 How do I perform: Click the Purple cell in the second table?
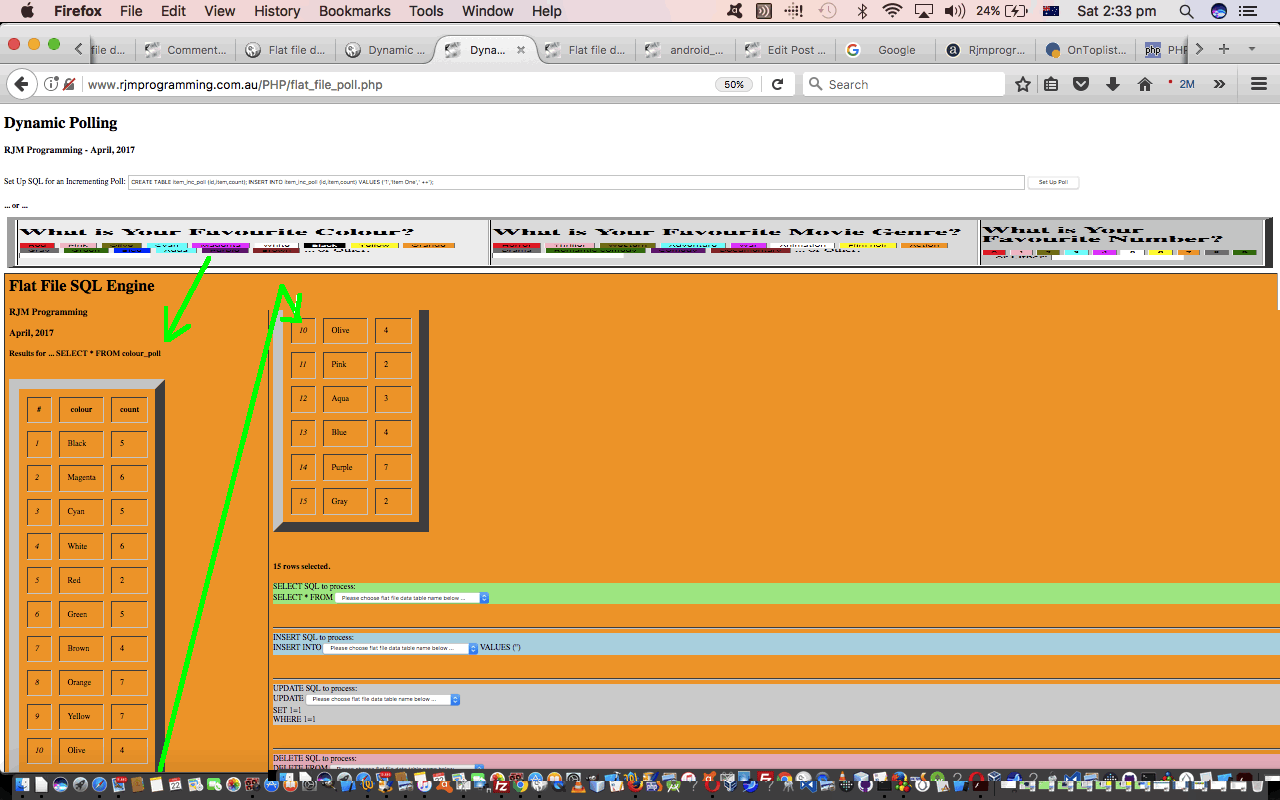point(345,468)
